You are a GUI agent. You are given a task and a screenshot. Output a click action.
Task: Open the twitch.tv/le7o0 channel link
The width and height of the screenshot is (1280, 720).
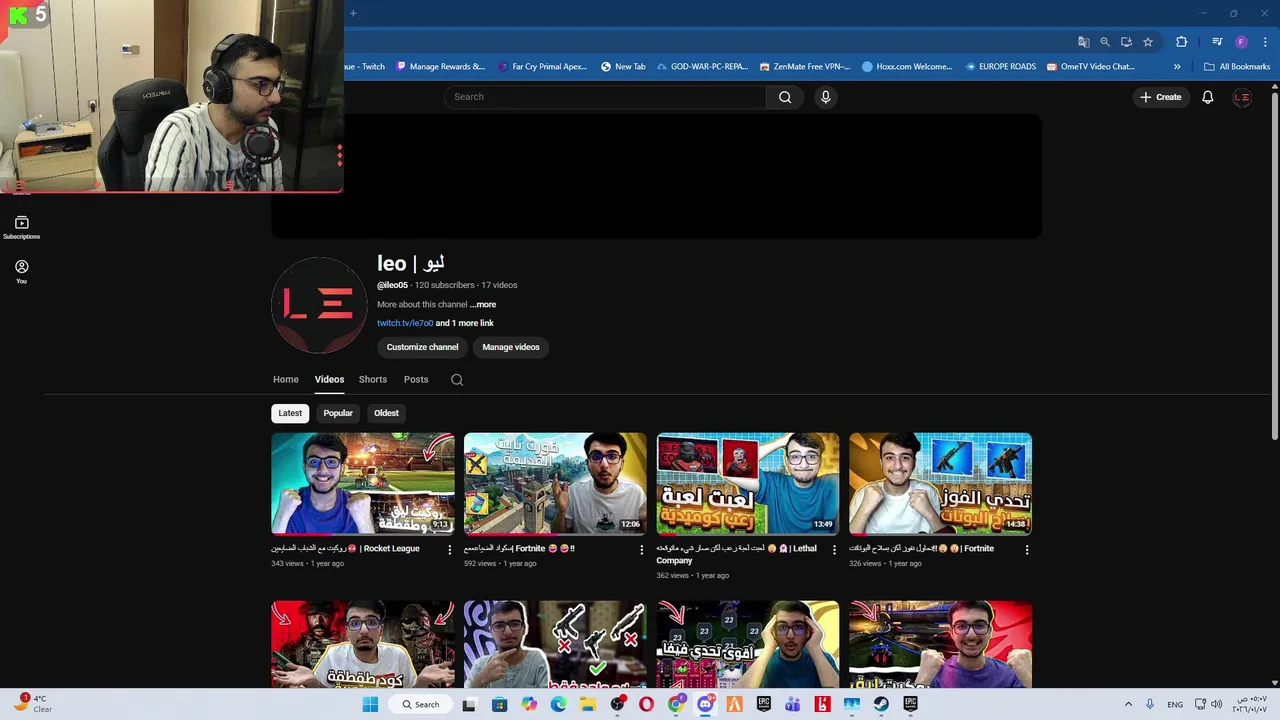pyautogui.click(x=405, y=323)
